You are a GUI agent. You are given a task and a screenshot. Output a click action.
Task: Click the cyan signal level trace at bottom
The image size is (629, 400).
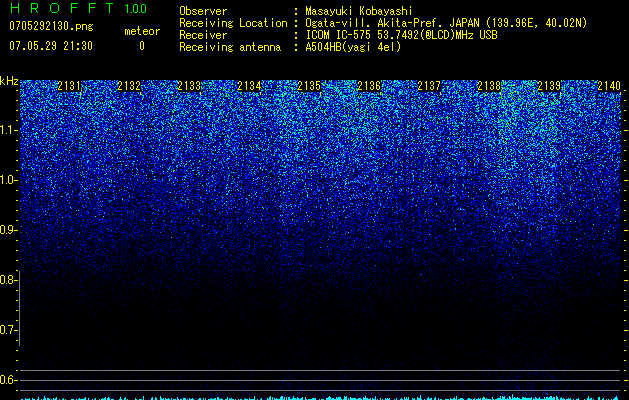click(321, 398)
